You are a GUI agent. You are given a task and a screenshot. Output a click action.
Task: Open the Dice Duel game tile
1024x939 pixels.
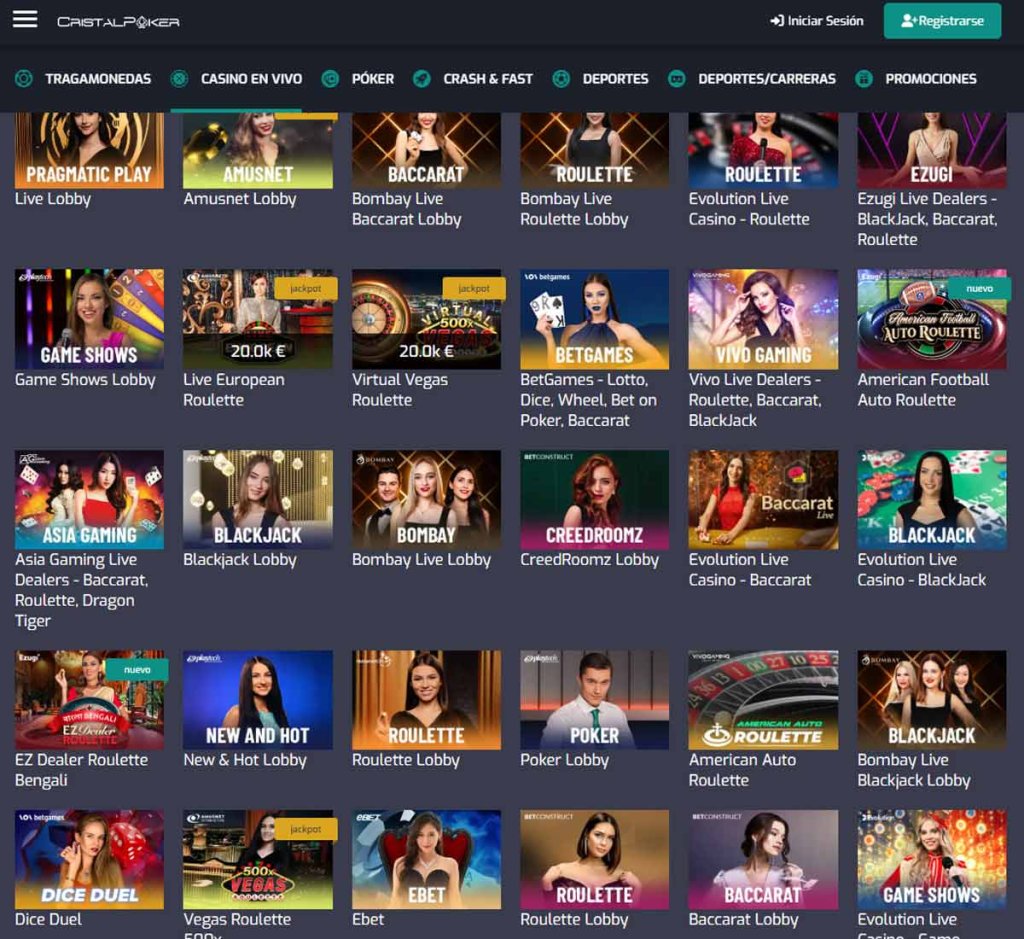tap(89, 859)
